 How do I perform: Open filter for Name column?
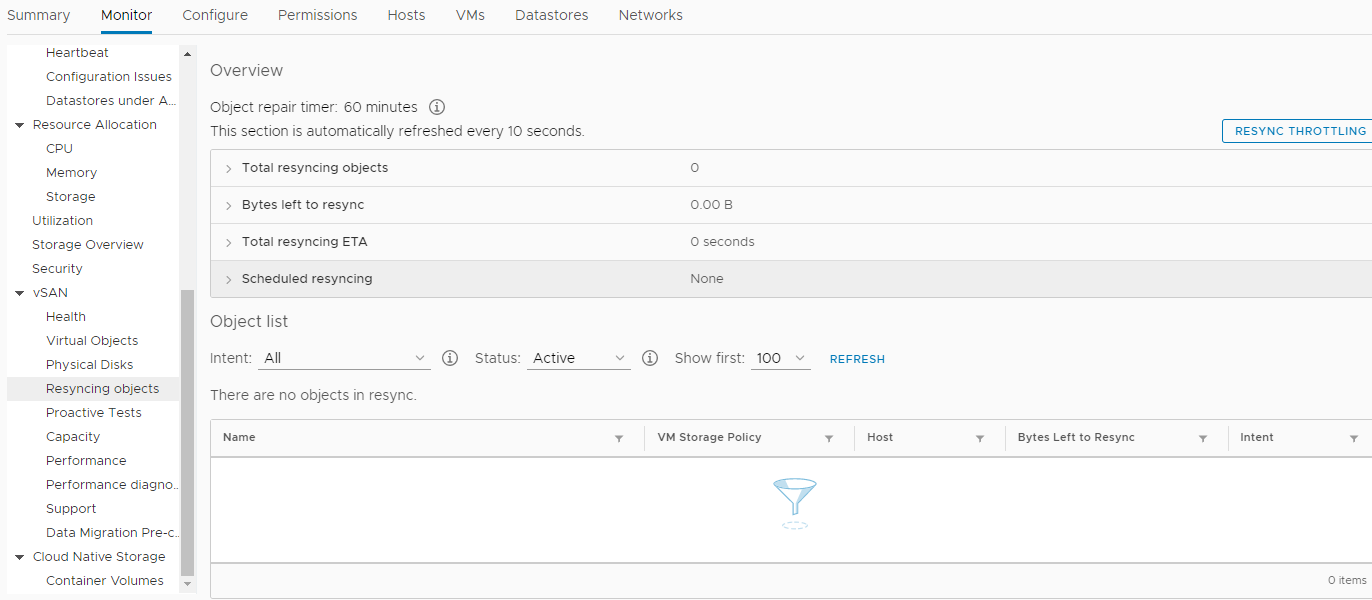coord(619,438)
